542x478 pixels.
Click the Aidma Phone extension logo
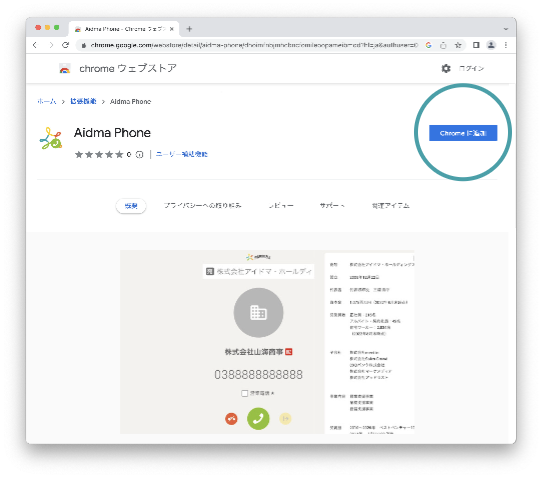[51, 138]
